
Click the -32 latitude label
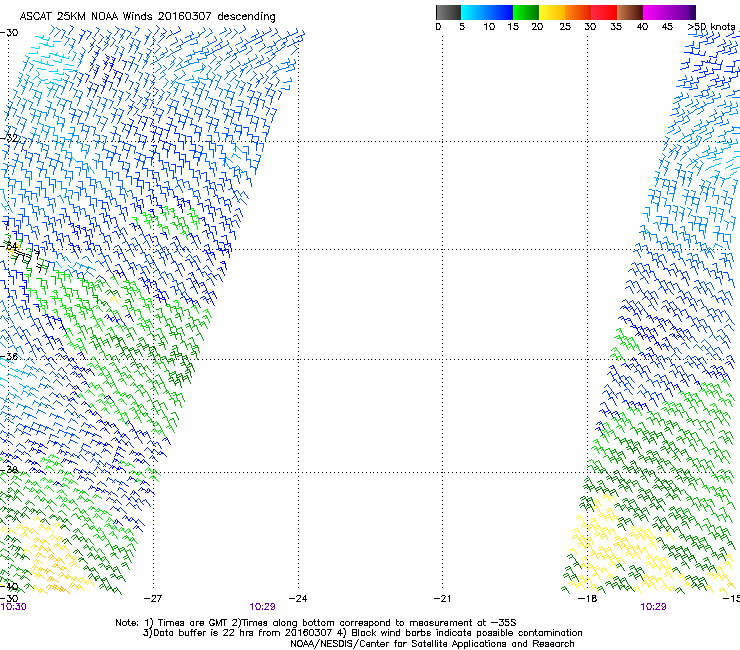(9, 138)
